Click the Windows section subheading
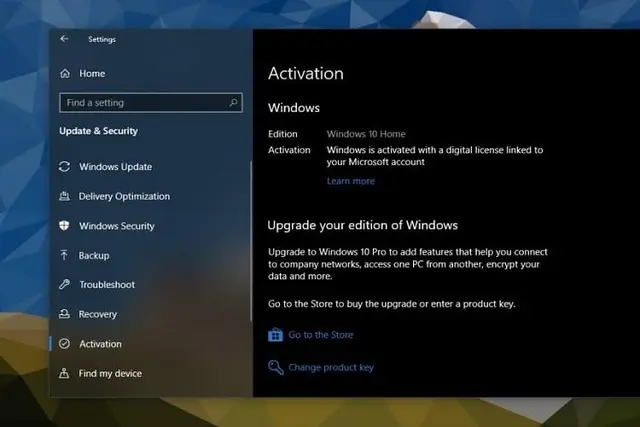640x427 pixels. pyautogui.click(x=294, y=108)
